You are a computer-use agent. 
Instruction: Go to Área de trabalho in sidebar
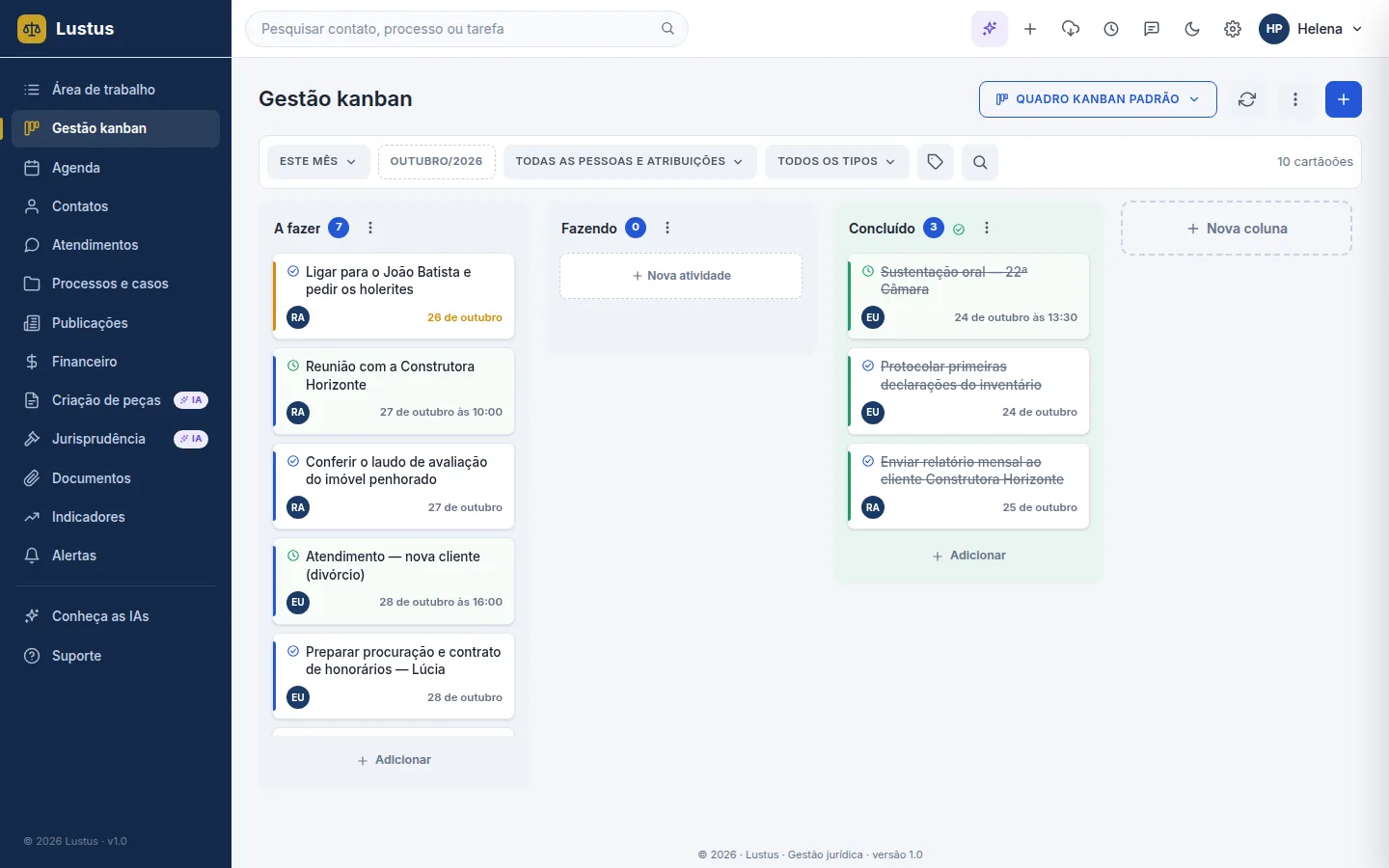(116, 90)
